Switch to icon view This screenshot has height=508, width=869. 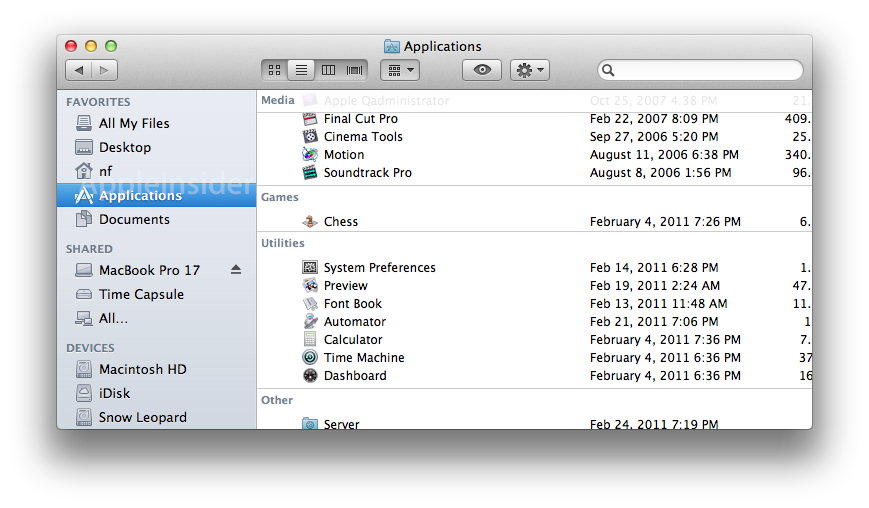[274, 70]
